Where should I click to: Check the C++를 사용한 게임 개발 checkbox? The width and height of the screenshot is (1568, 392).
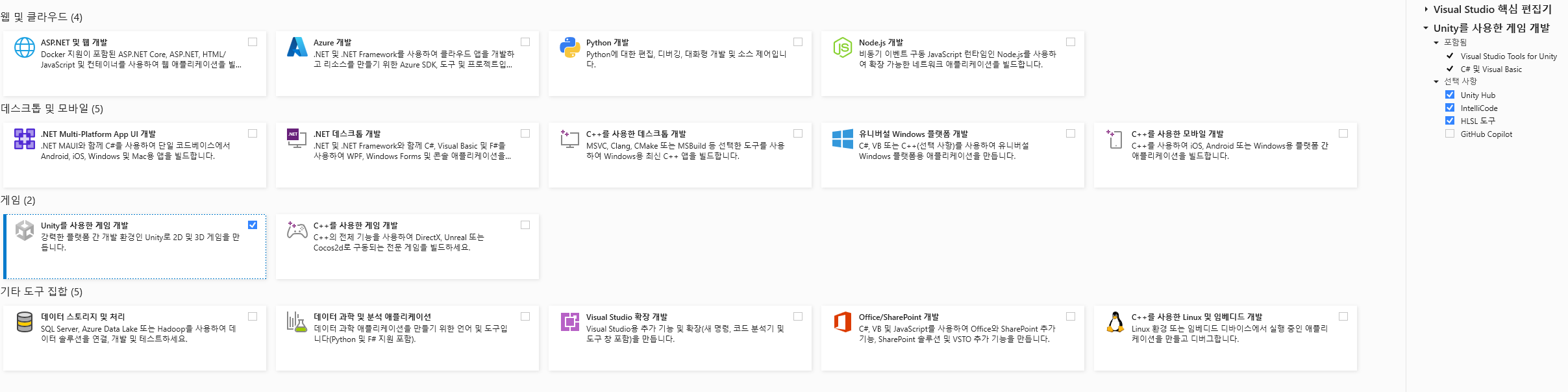coord(525,225)
